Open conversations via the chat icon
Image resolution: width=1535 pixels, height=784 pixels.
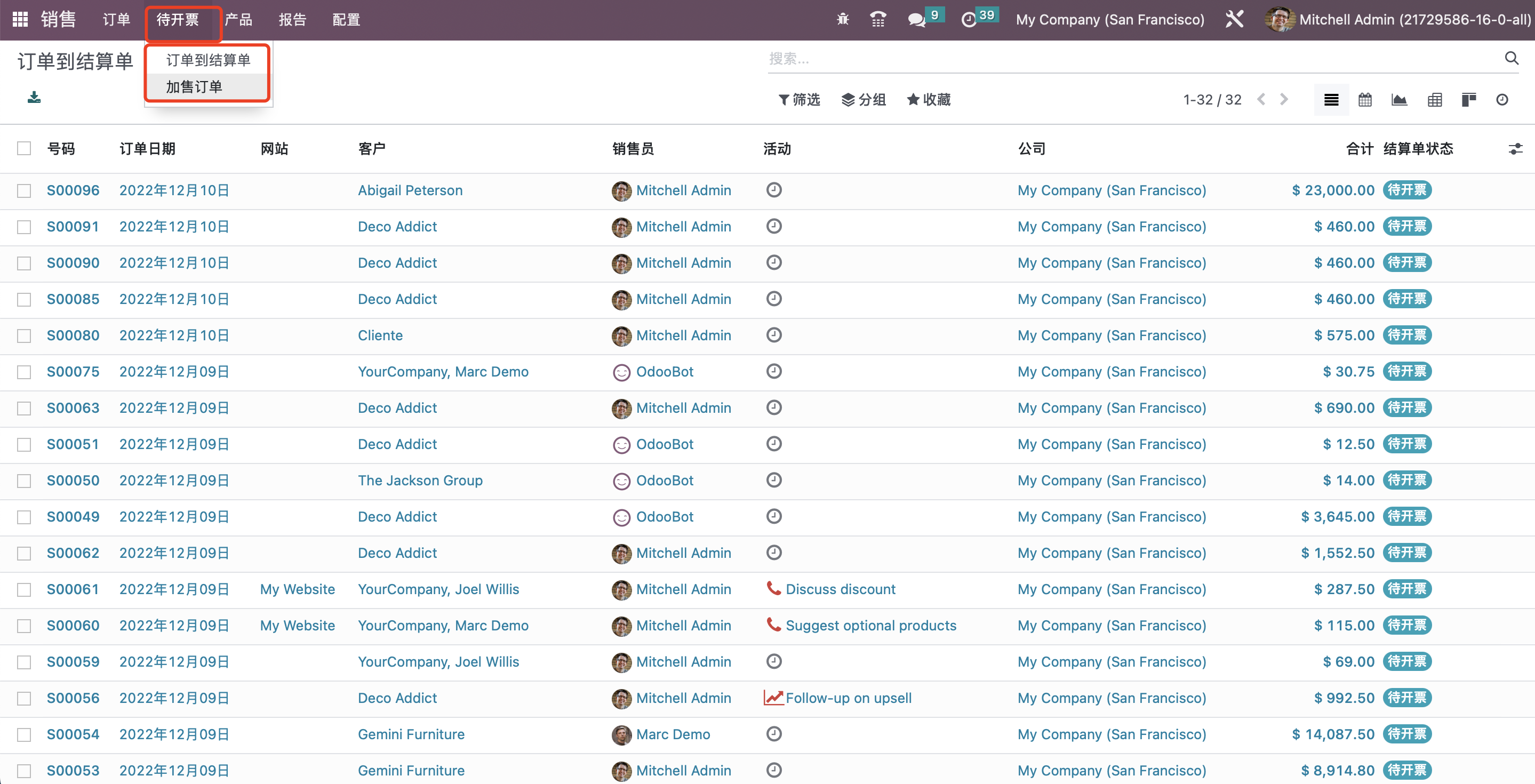pyautogui.click(x=916, y=19)
